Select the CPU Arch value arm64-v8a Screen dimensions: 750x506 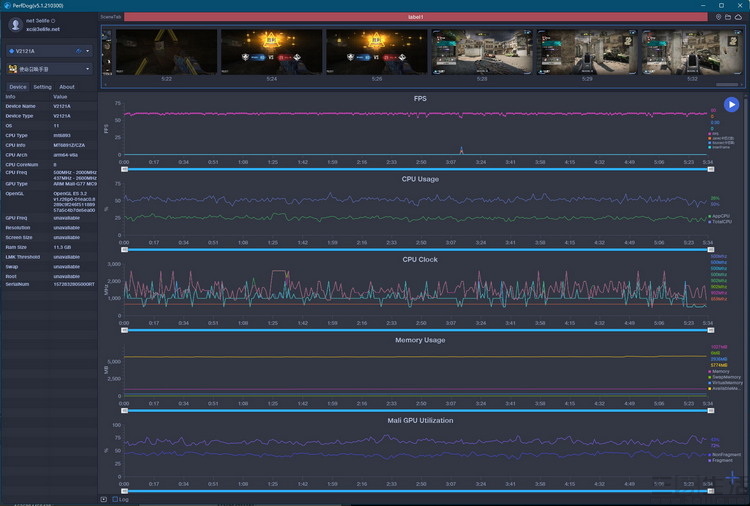click(65, 155)
